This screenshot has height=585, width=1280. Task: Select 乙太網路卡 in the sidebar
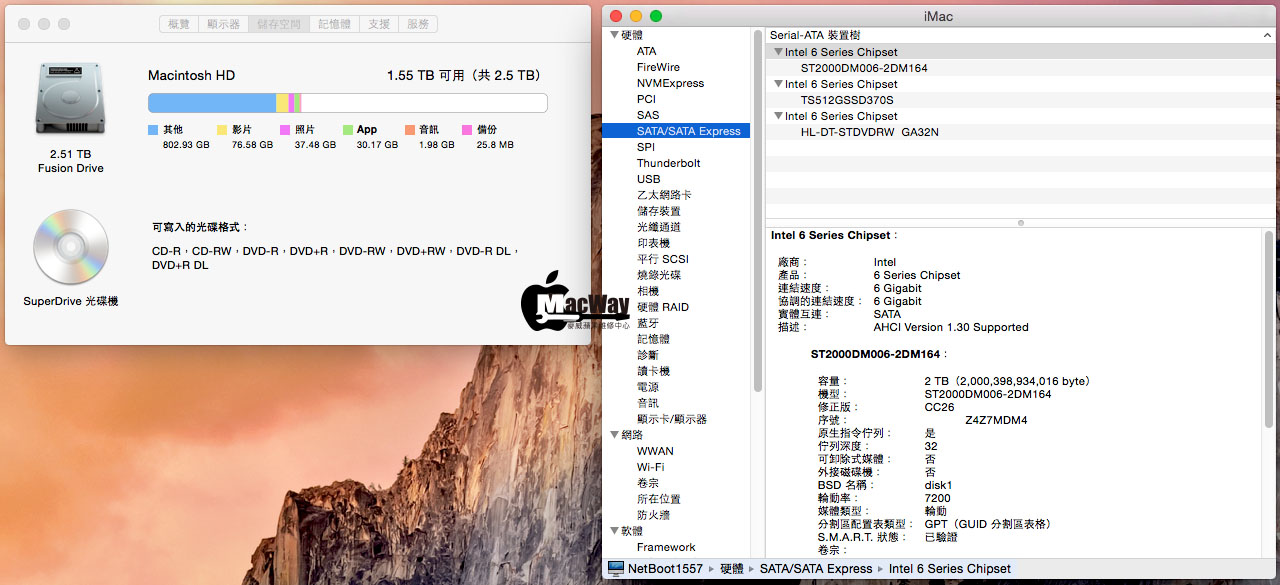[x=664, y=195]
